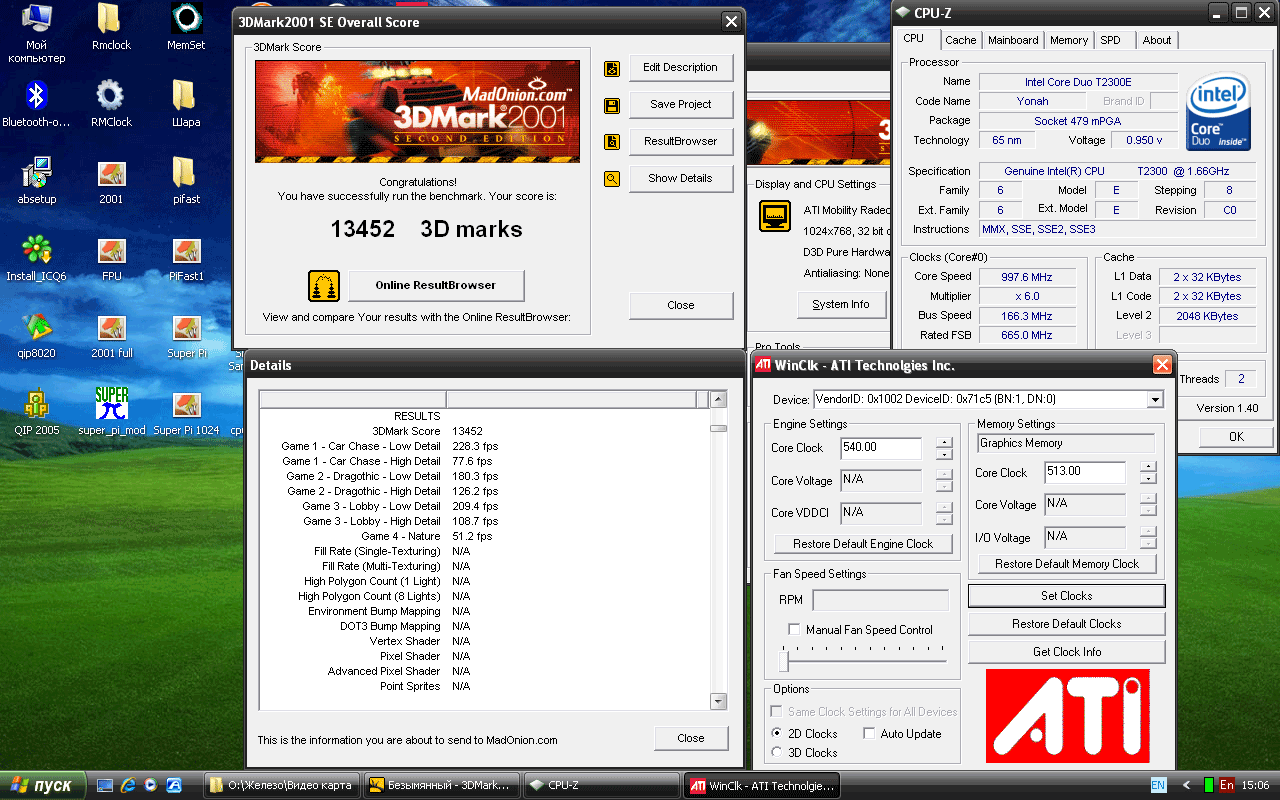Switch to the About tab in CPU-Z
The height and width of the screenshot is (800, 1280).
(x=1157, y=40)
